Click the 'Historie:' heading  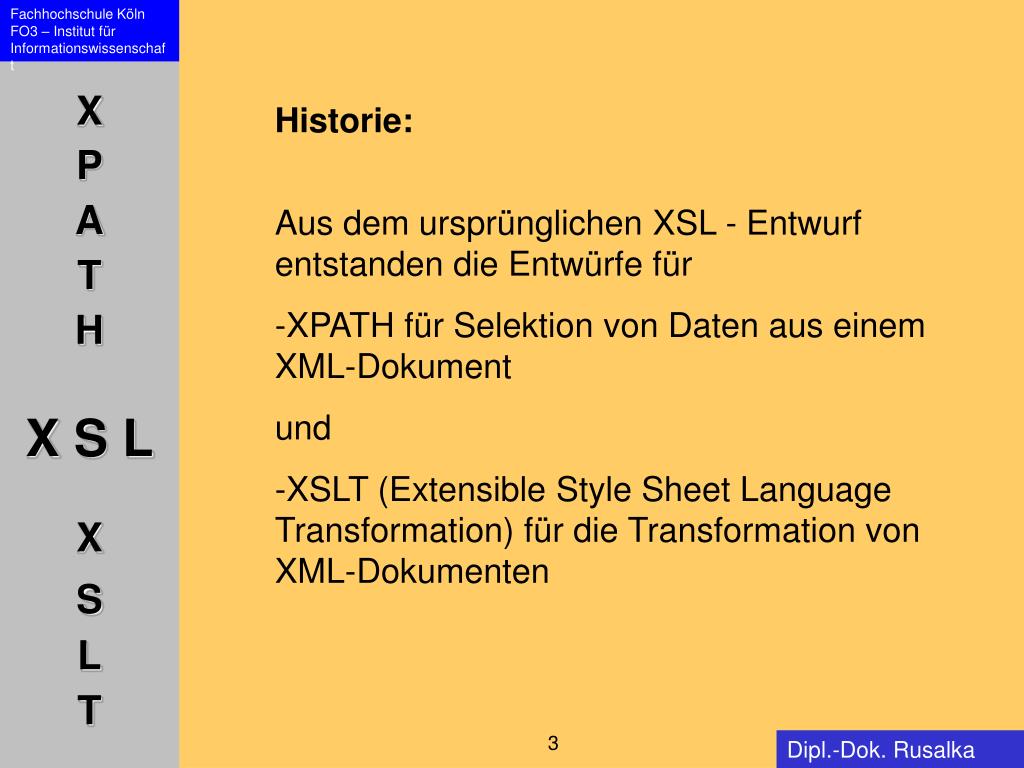(x=344, y=121)
